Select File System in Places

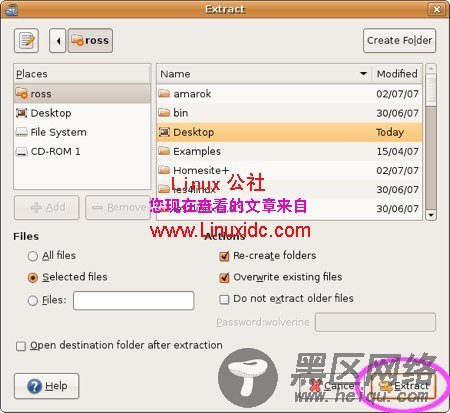click(x=82, y=132)
